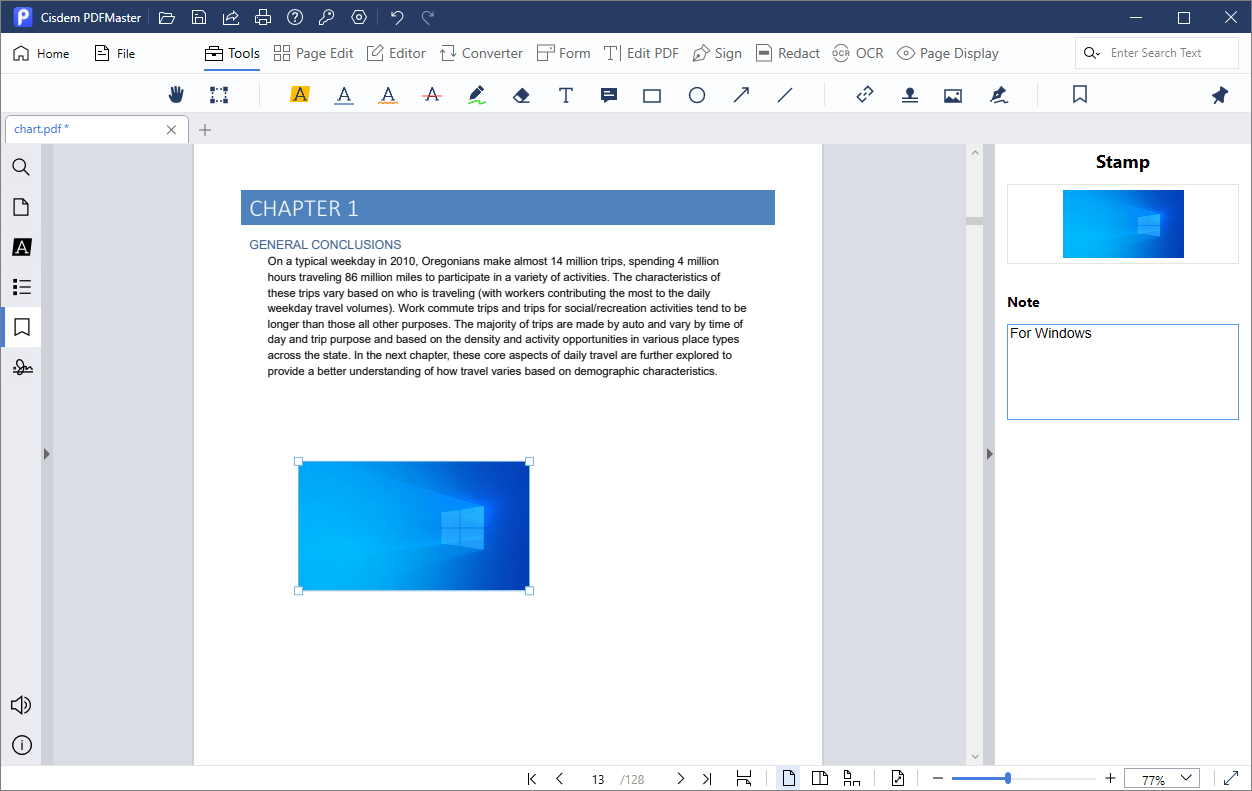
Task: Open file folder icon in title bar
Action: coord(167,18)
